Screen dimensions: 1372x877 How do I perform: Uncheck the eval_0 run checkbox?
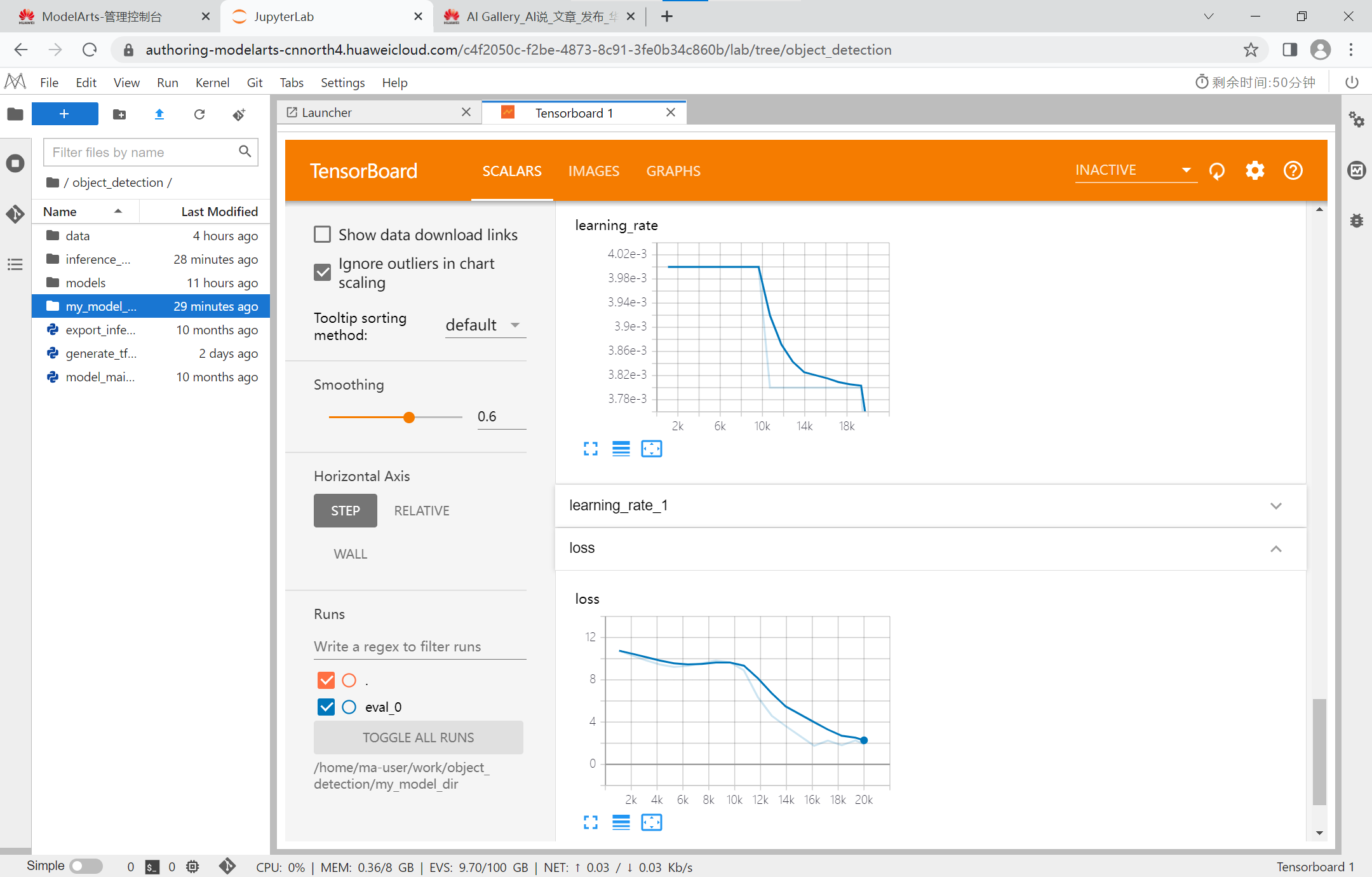326,707
